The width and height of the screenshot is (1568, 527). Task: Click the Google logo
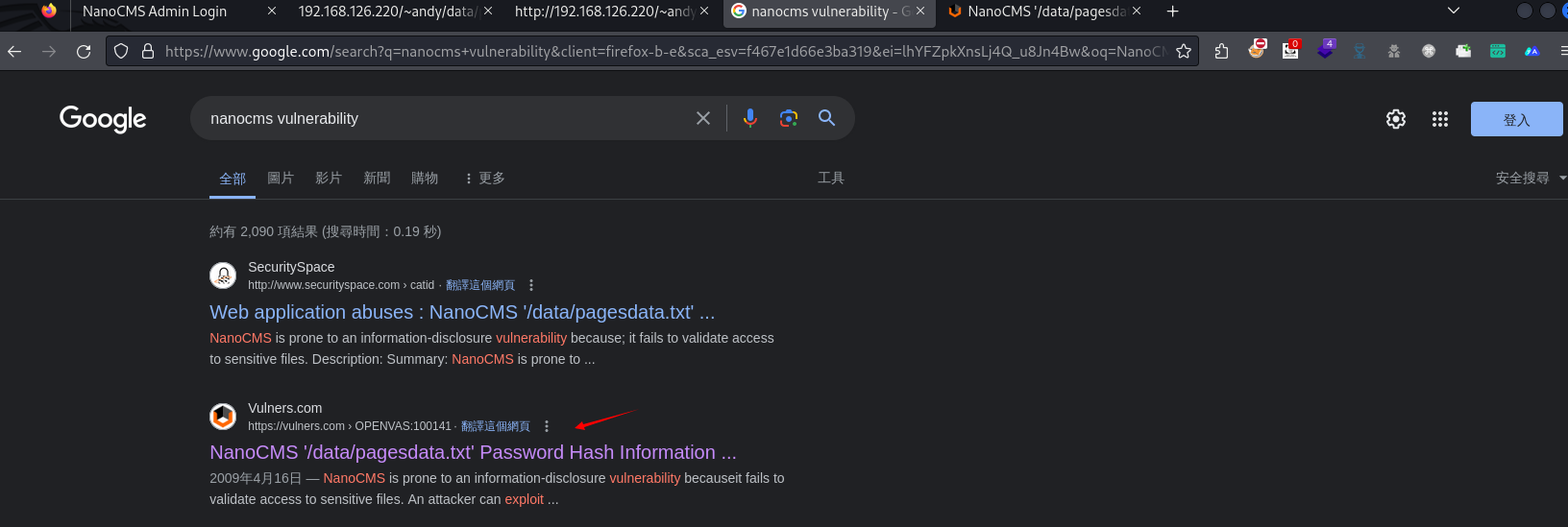pyautogui.click(x=103, y=119)
